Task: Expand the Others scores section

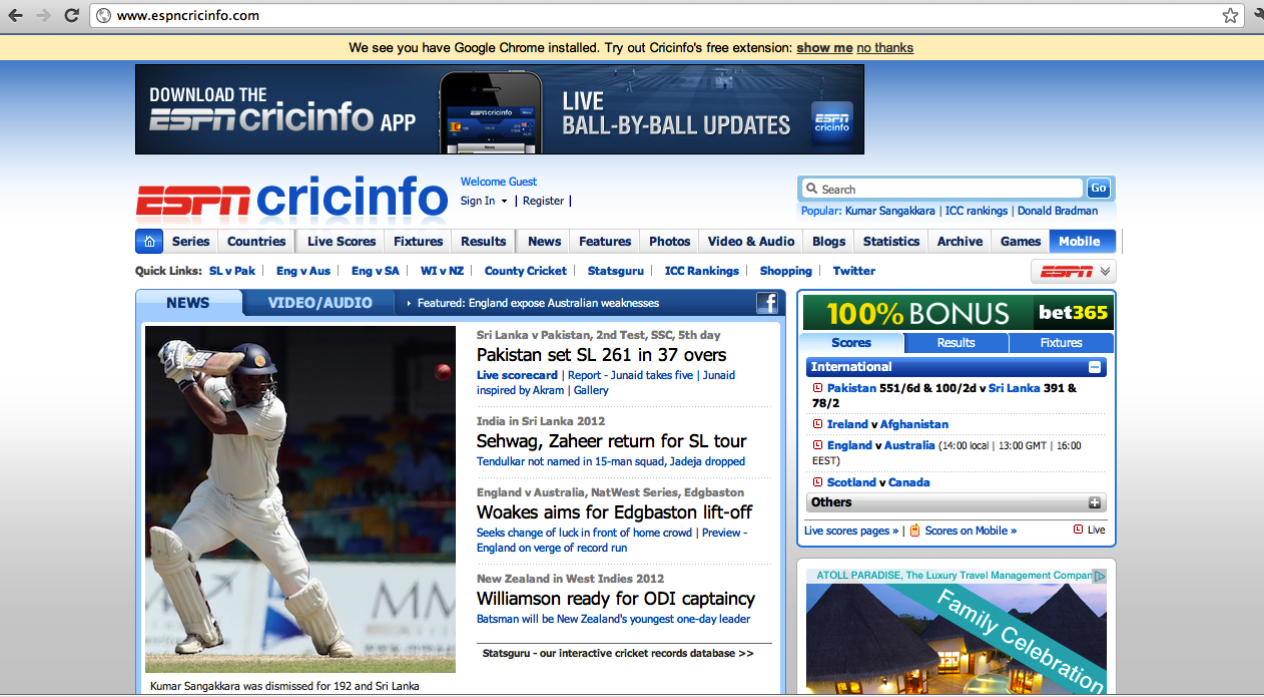Action: [1095, 503]
